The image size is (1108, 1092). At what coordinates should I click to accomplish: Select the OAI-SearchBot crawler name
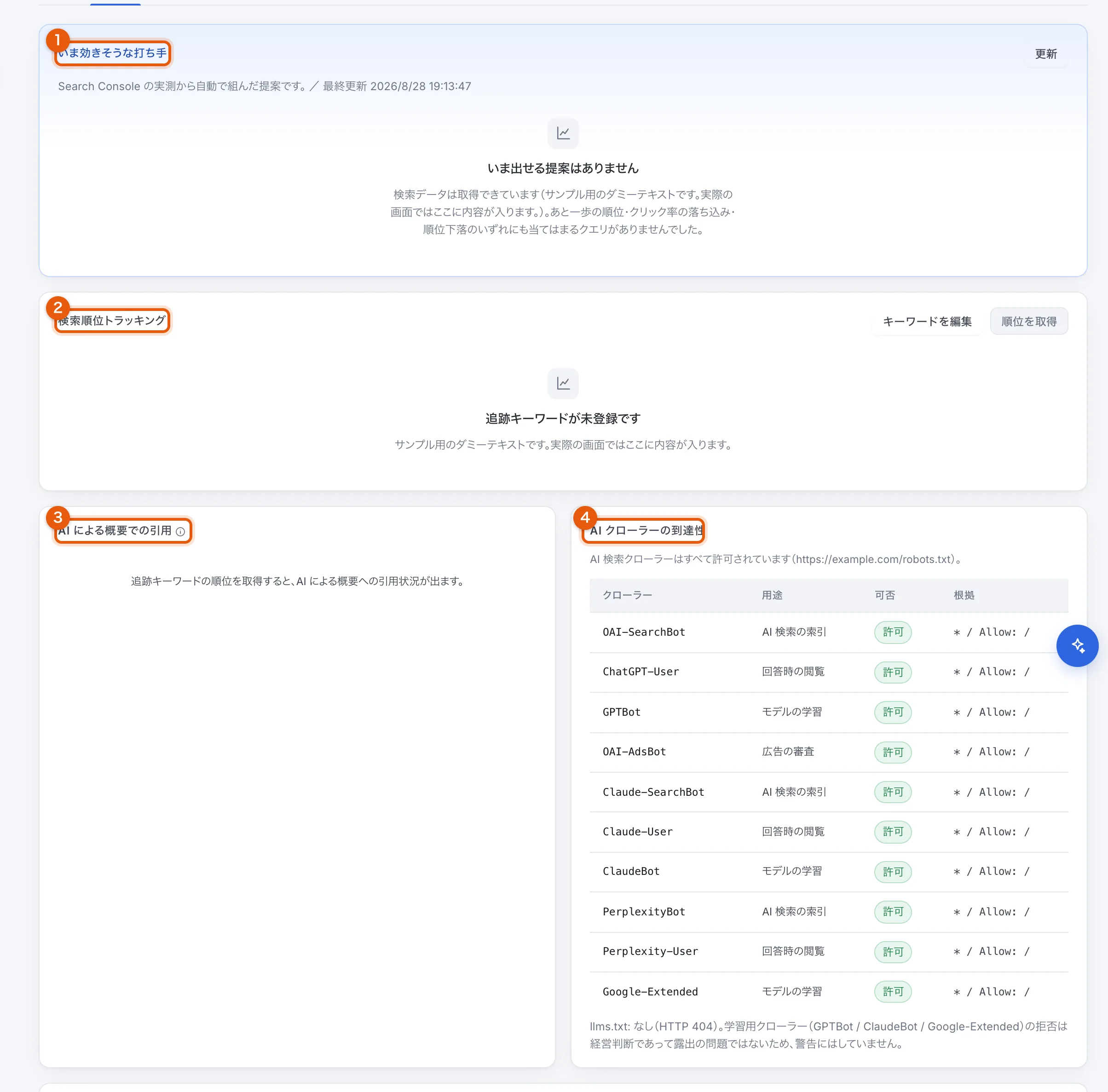pos(643,632)
